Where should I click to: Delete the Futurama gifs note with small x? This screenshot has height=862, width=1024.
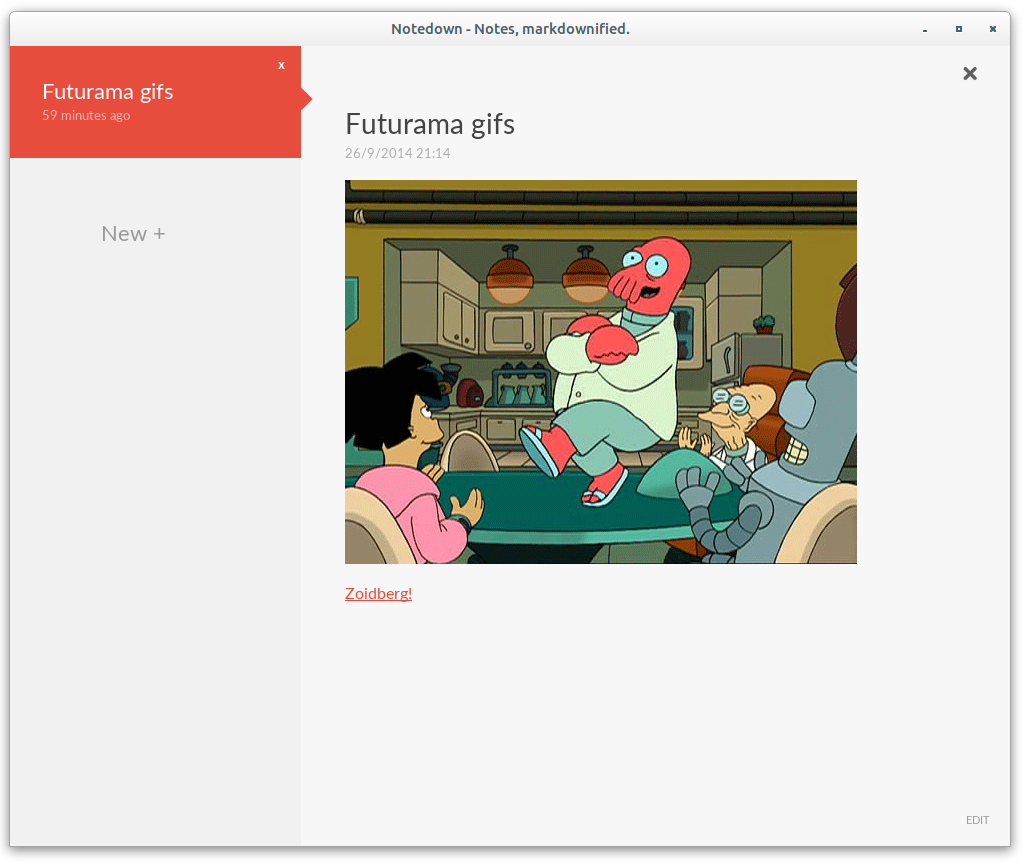281,65
